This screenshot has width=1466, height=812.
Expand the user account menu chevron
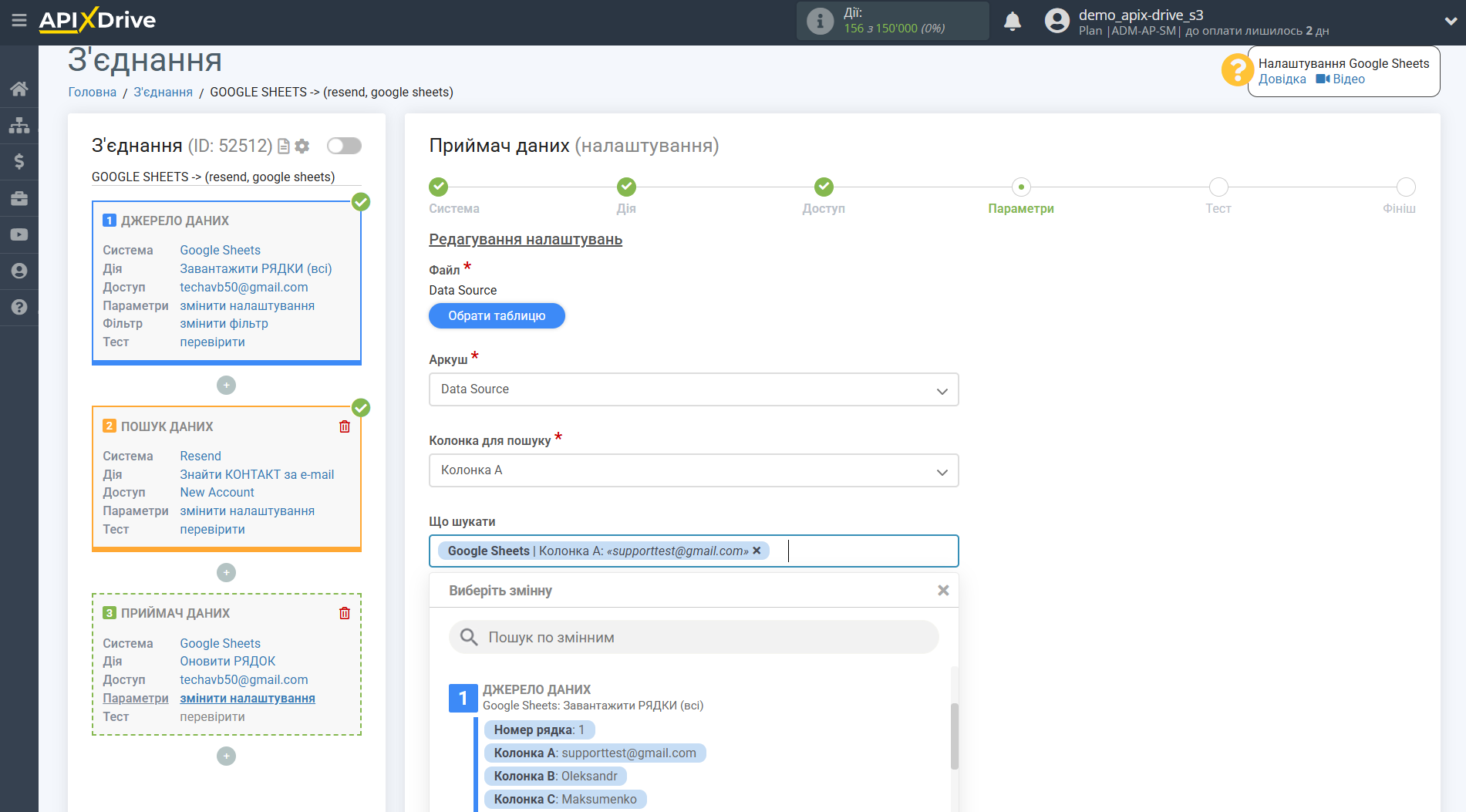pos(1450,22)
